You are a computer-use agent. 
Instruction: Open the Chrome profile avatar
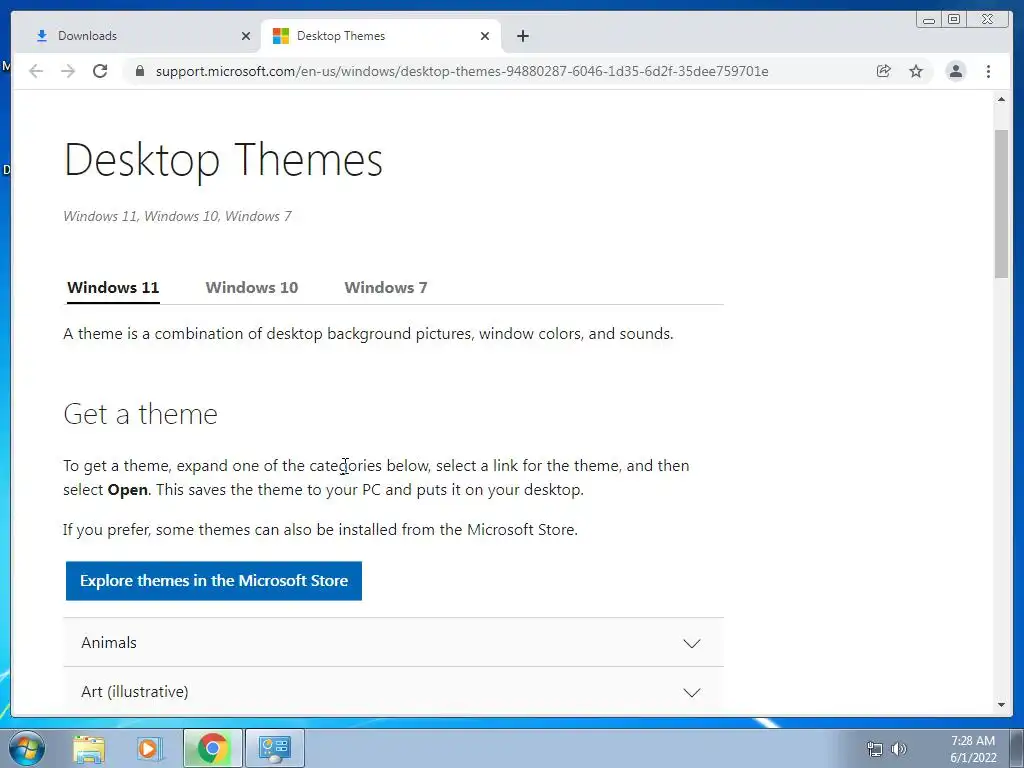coord(955,71)
